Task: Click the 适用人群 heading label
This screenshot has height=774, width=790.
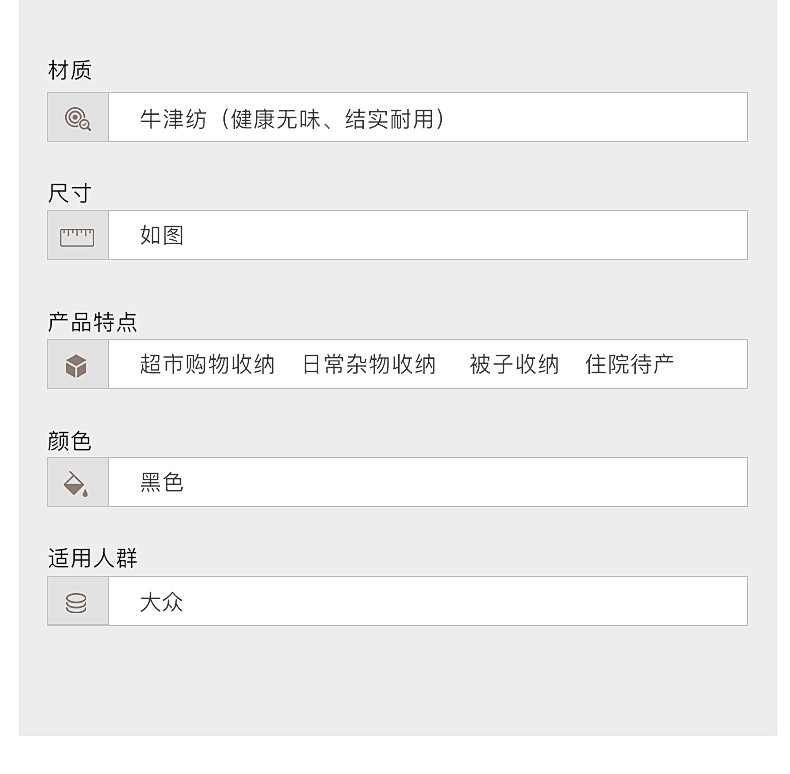Action: pyautogui.click(x=93, y=558)
